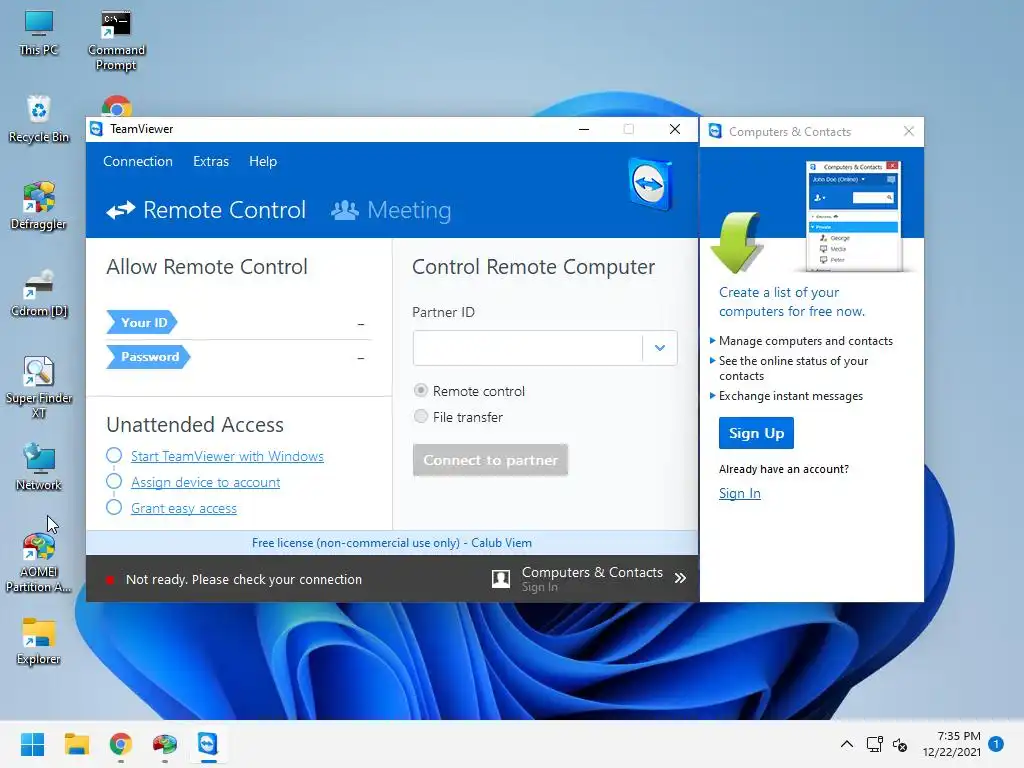Click Computers & Contacts Sign In footer text
This screenshot has width=1024, height=768.
(x=539, y=587)
